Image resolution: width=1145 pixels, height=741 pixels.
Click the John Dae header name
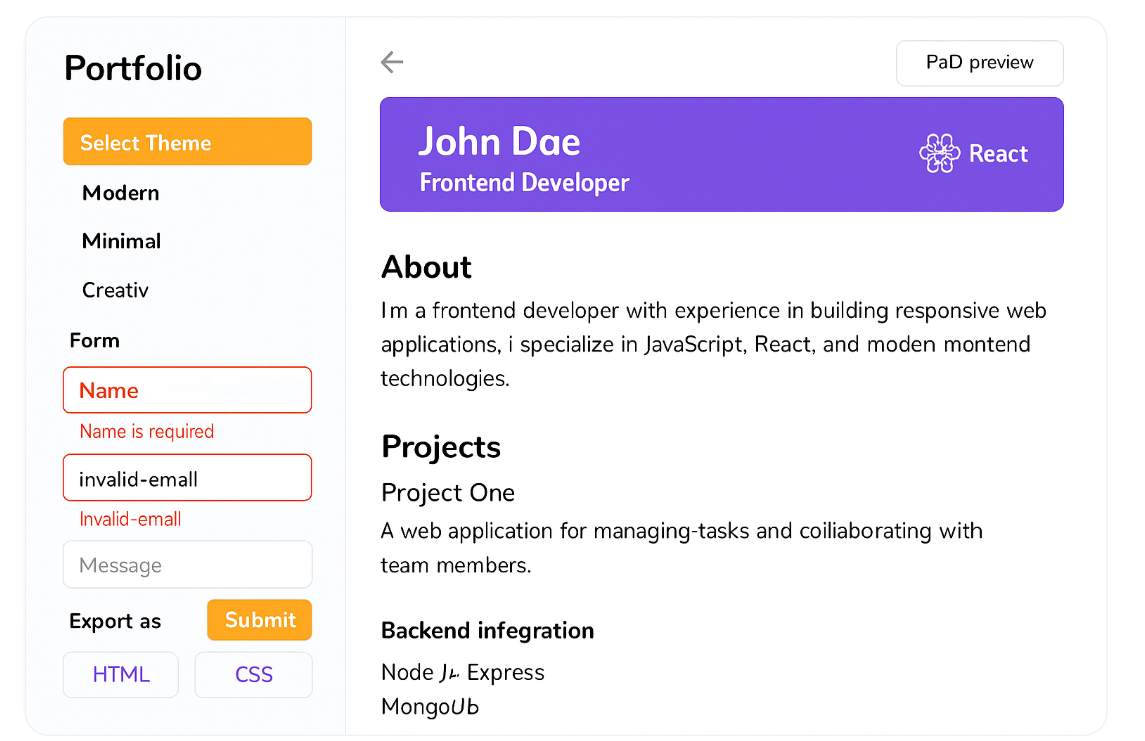point(499,141)
